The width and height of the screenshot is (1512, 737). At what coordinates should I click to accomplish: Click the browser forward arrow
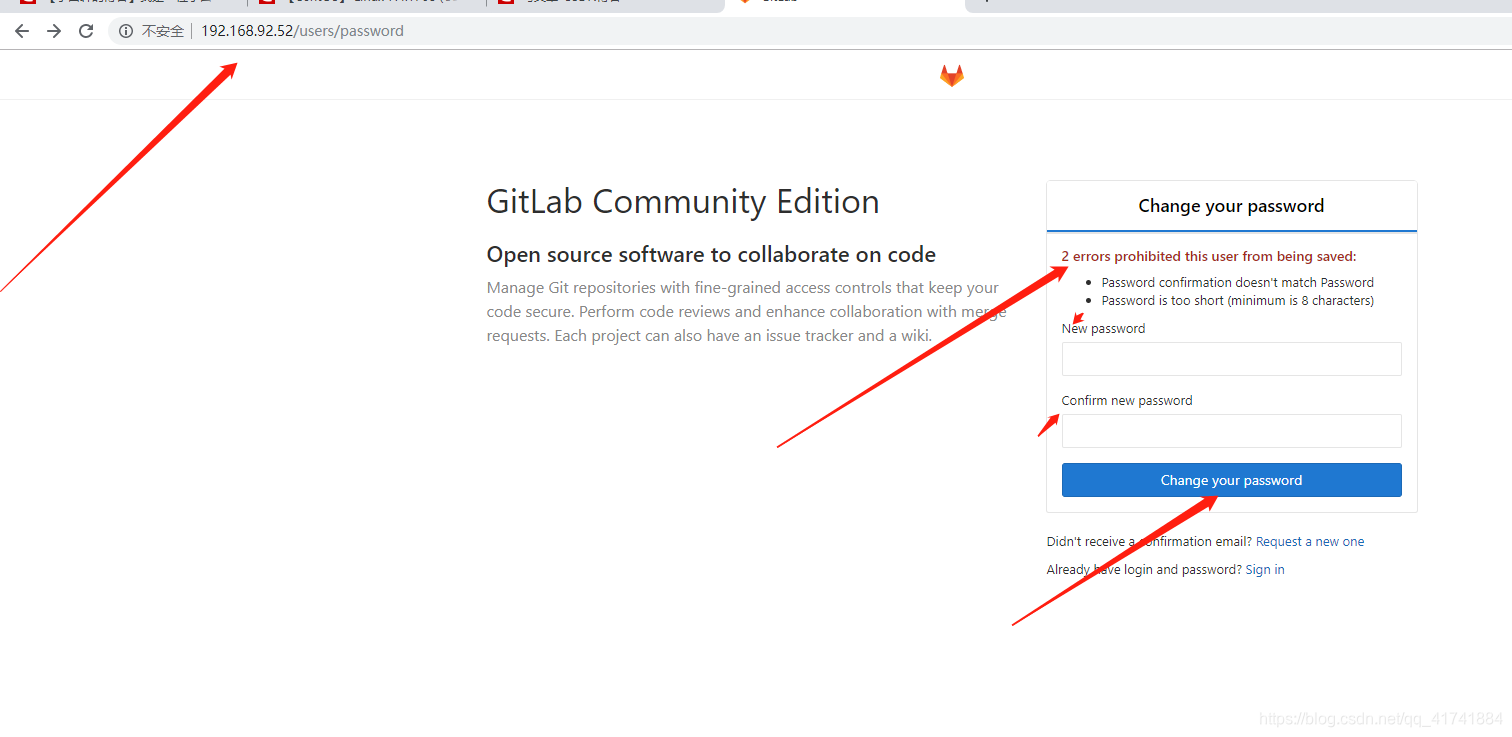click(54, 31)
